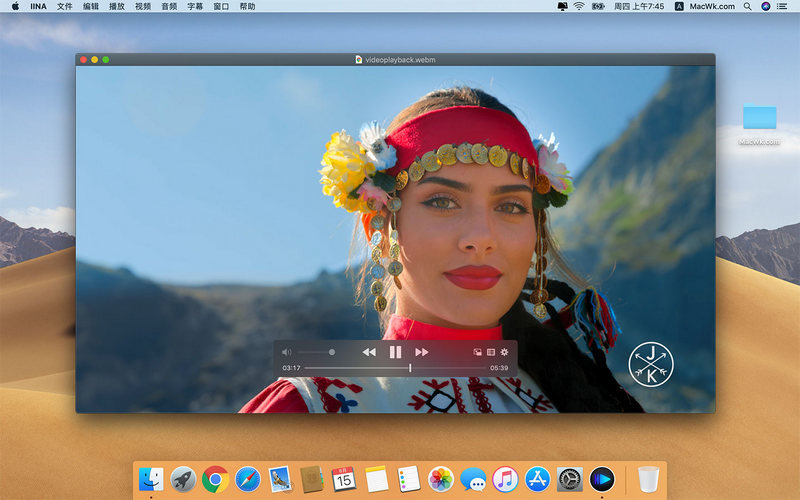Open System Preferences from the dock

click(x=569, y=479)
